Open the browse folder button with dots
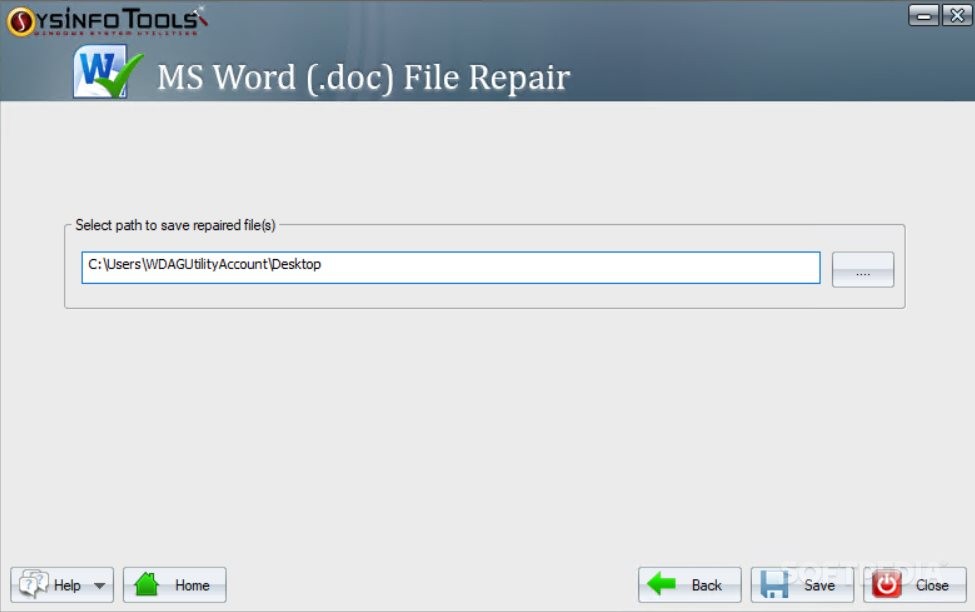Image resolution: width=975 pixels, height=612 pixels. point(863,269)
